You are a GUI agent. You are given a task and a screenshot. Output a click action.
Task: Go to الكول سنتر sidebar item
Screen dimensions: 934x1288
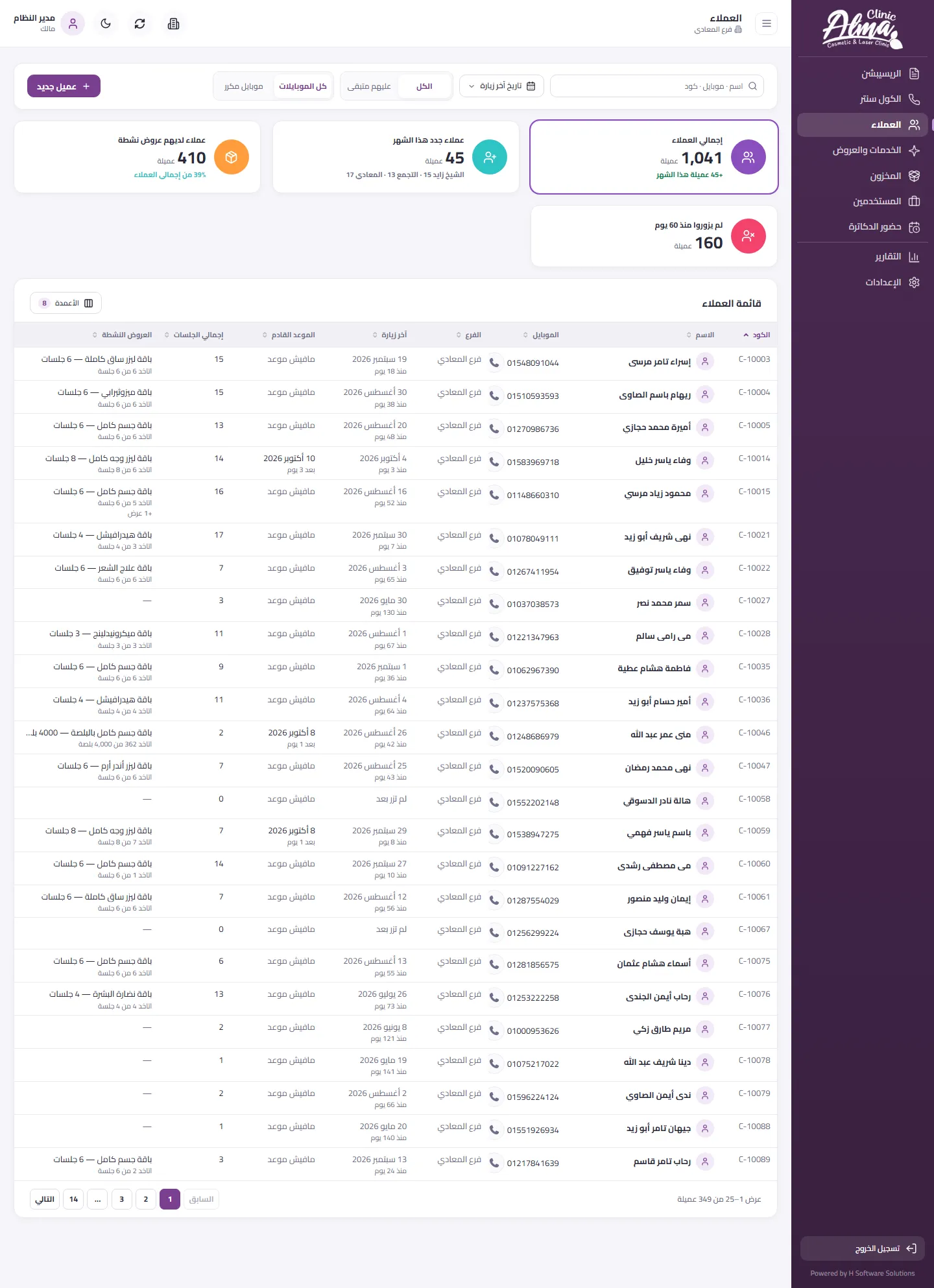(863, 99)
